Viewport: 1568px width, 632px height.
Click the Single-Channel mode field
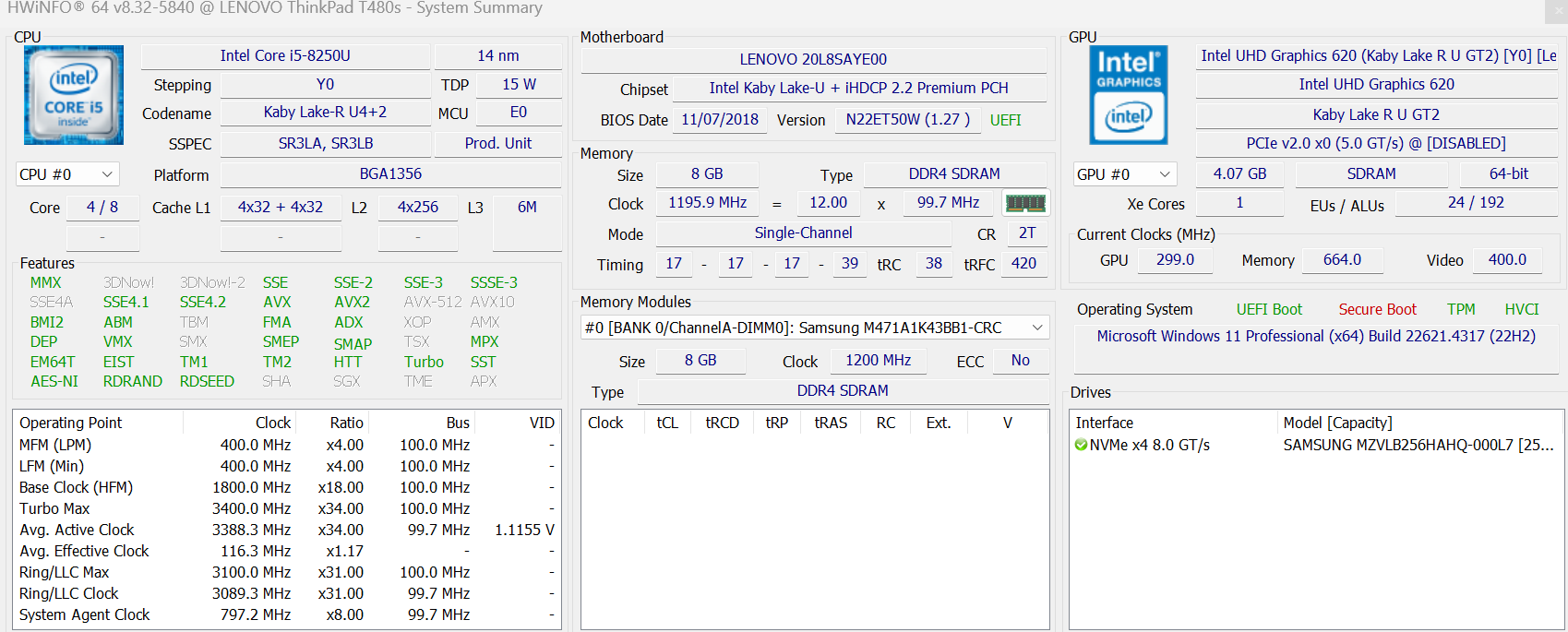(x=803, y=233)
